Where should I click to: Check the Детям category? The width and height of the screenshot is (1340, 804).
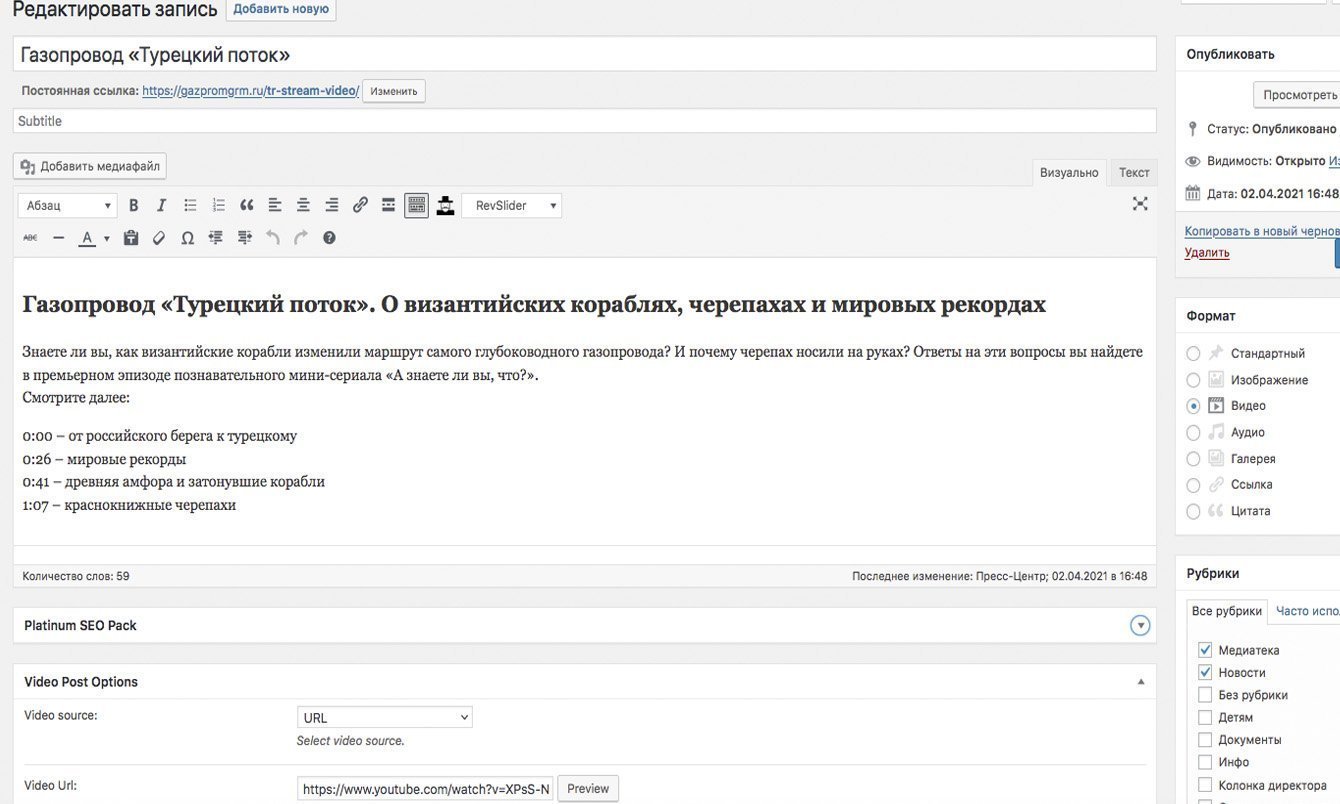point(1205,717)
